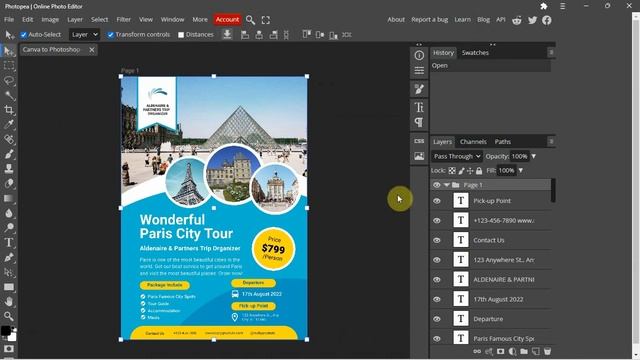Activate the Type tool
Viewport: 640px width, 360px height.
point(9,242)
